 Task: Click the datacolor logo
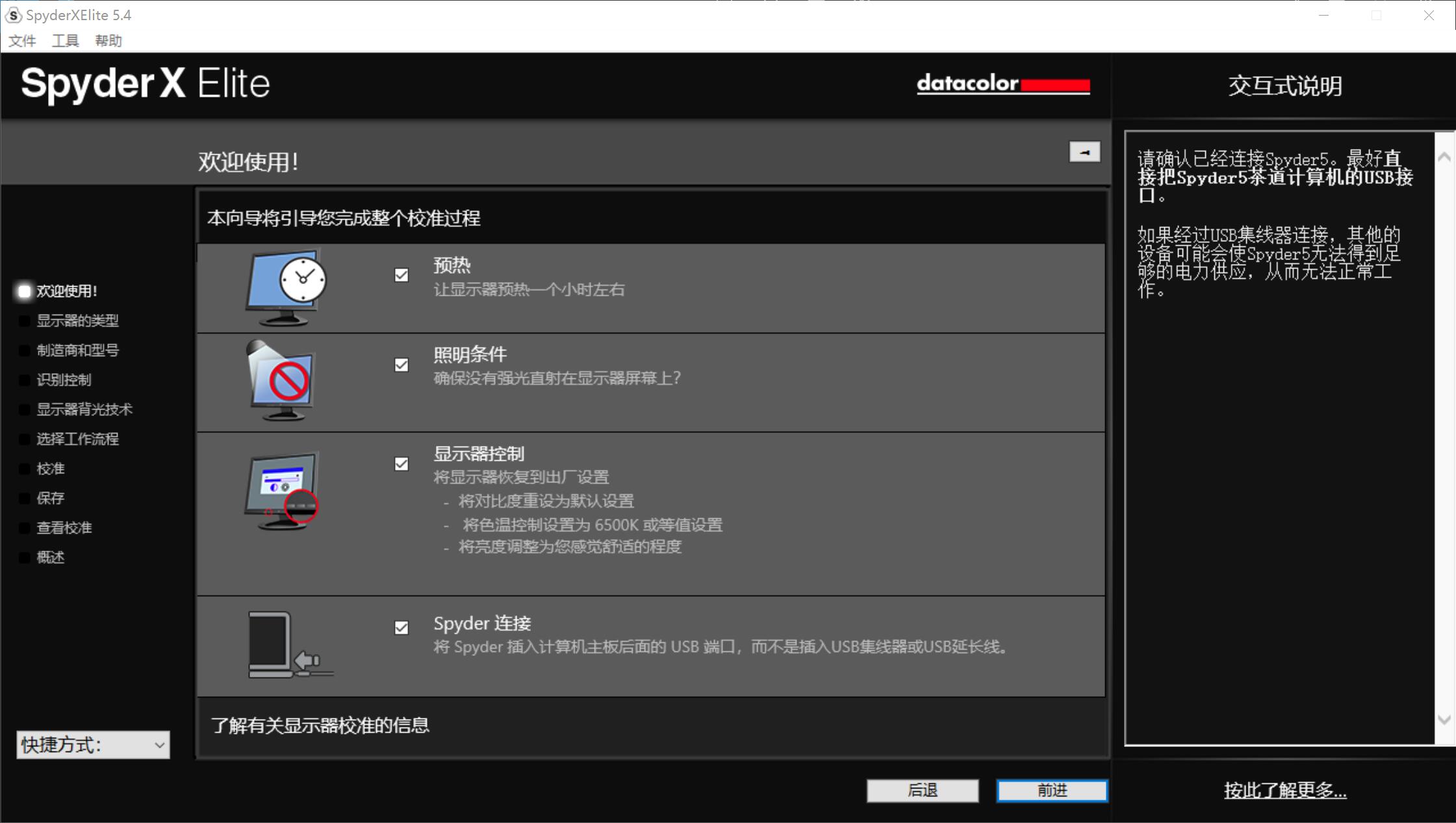(1003, 84)
